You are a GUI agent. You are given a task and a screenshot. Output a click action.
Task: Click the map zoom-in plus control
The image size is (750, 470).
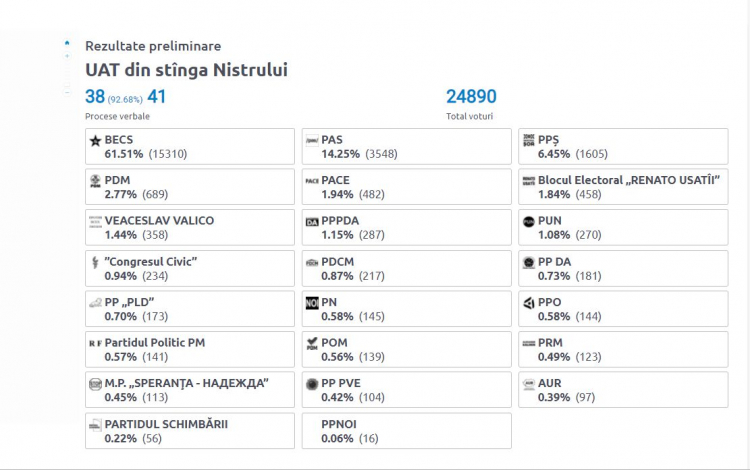[67, 56]
